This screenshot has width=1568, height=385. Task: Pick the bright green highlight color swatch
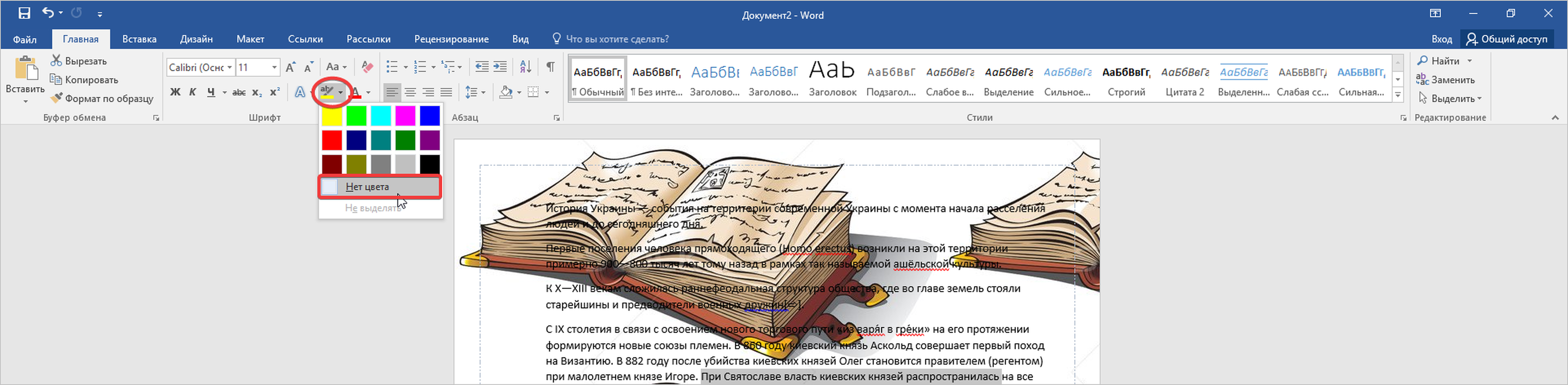click(x=356, y=115)
